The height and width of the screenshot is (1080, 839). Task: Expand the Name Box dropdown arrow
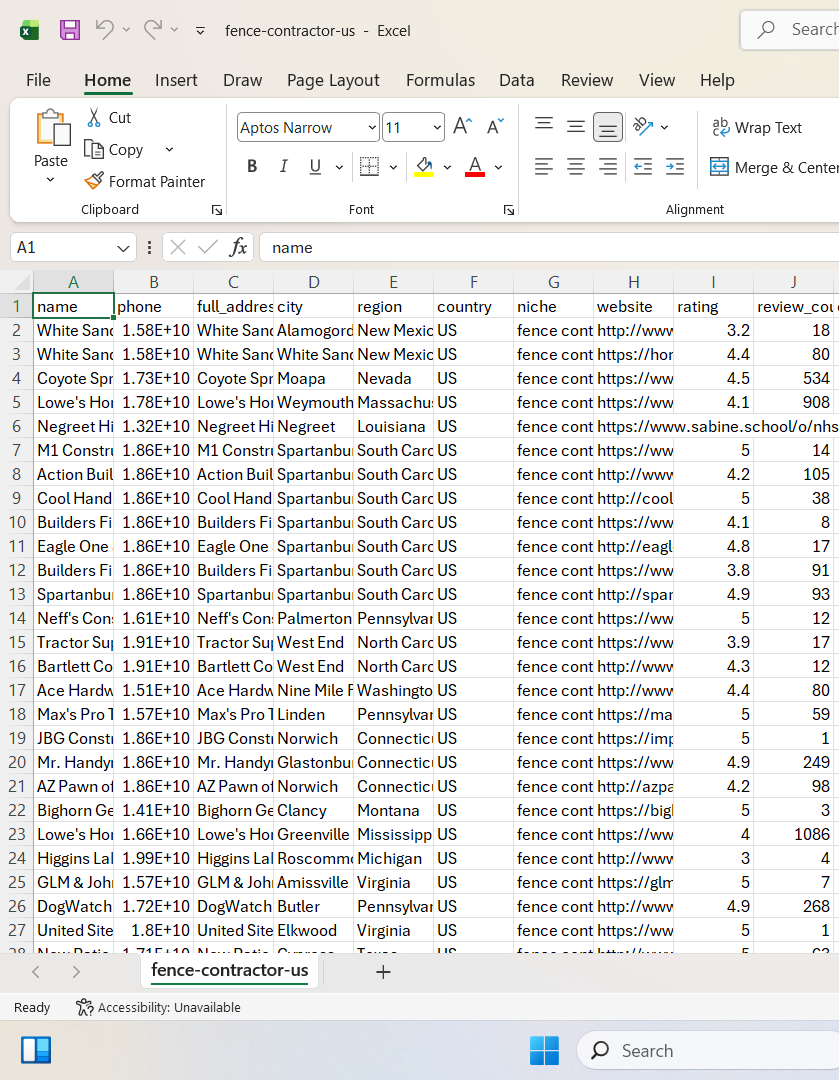(123, 249)
